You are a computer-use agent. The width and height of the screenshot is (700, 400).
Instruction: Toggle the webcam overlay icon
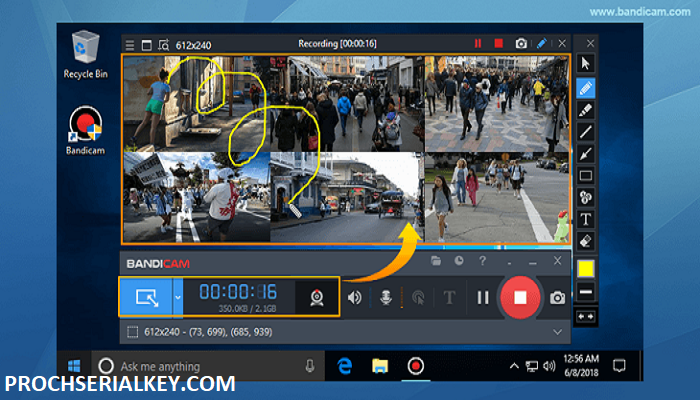tap(317, 297)
